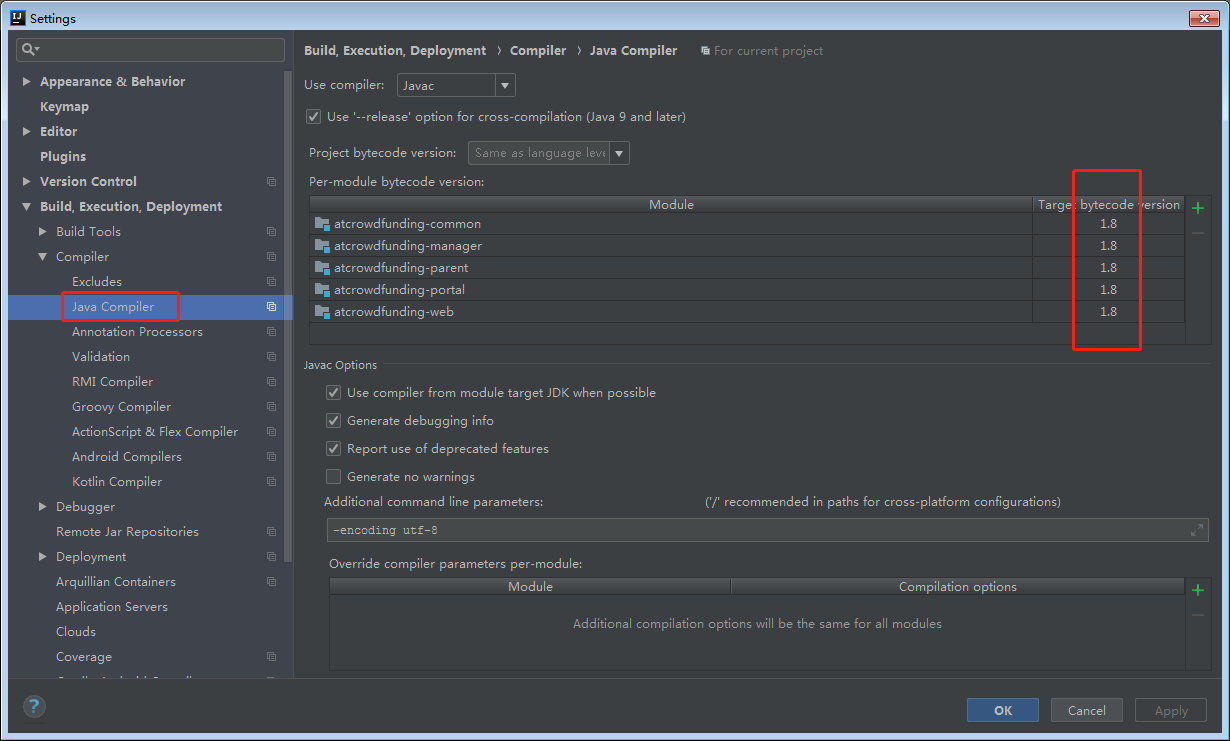Click the Module column header in bytecode table
The height and width of the screenshot is (741, 1230).
671,204
